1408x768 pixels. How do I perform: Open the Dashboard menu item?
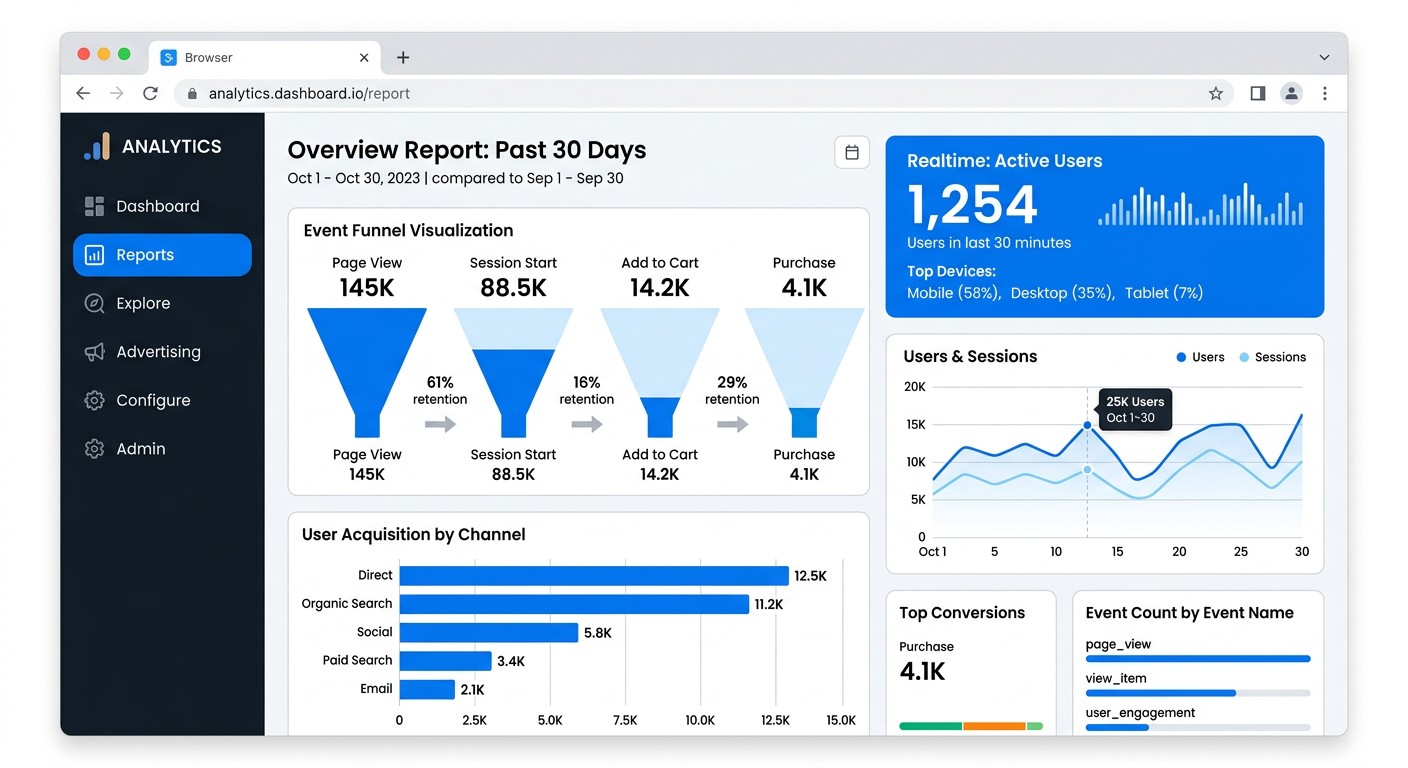coord(162,206)
